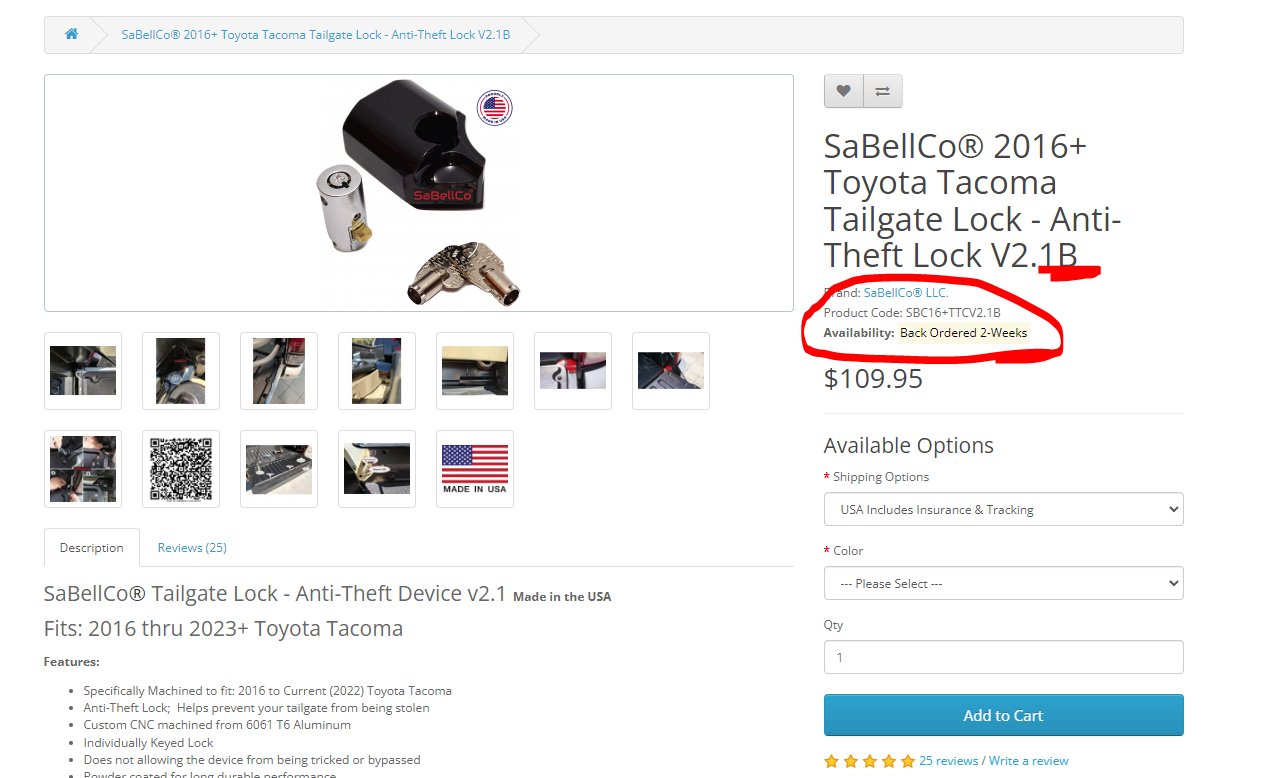Open the QR code thumbnail
This screenshot has height=778, width=1277.
click(181, 469)
